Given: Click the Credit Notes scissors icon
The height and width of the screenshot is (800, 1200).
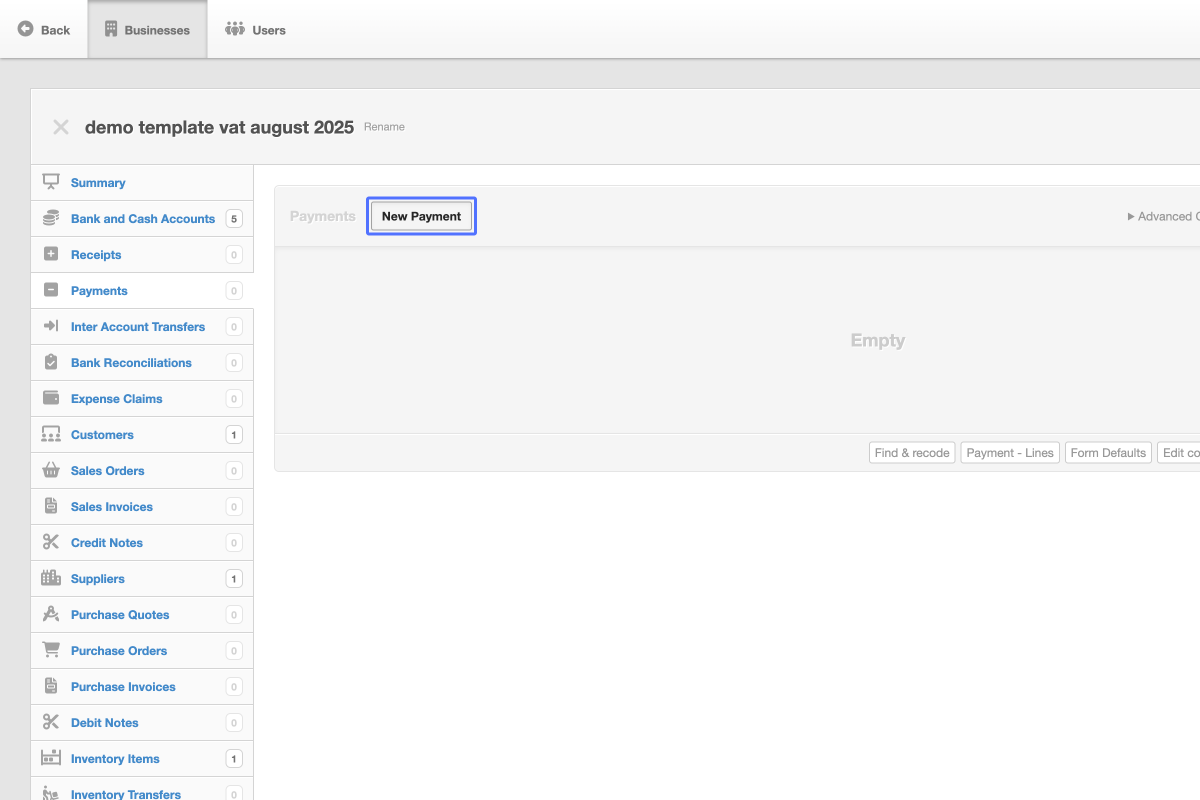Looking at the screenshot, I should click(51, 542).
